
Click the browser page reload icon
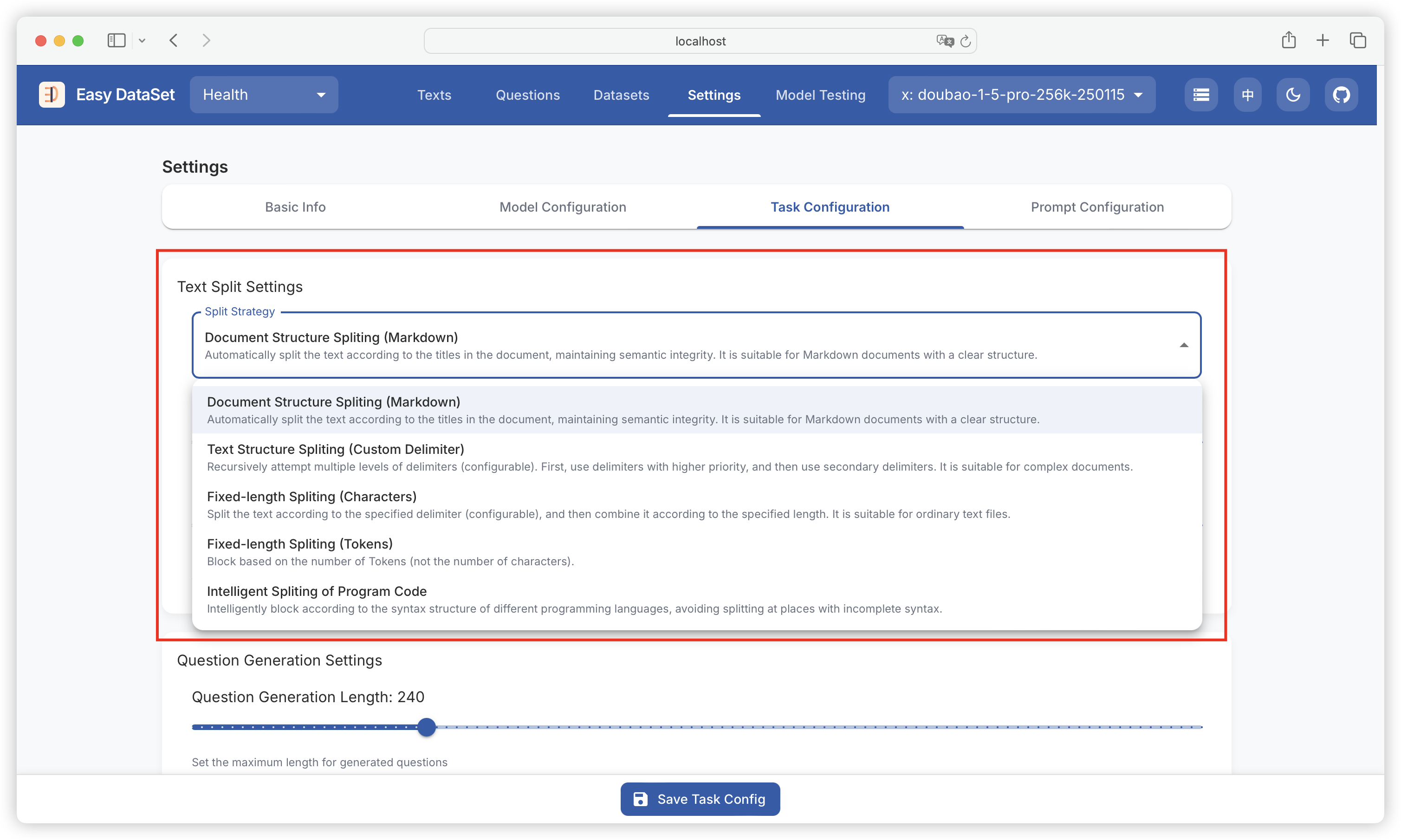tap(966, 41)
